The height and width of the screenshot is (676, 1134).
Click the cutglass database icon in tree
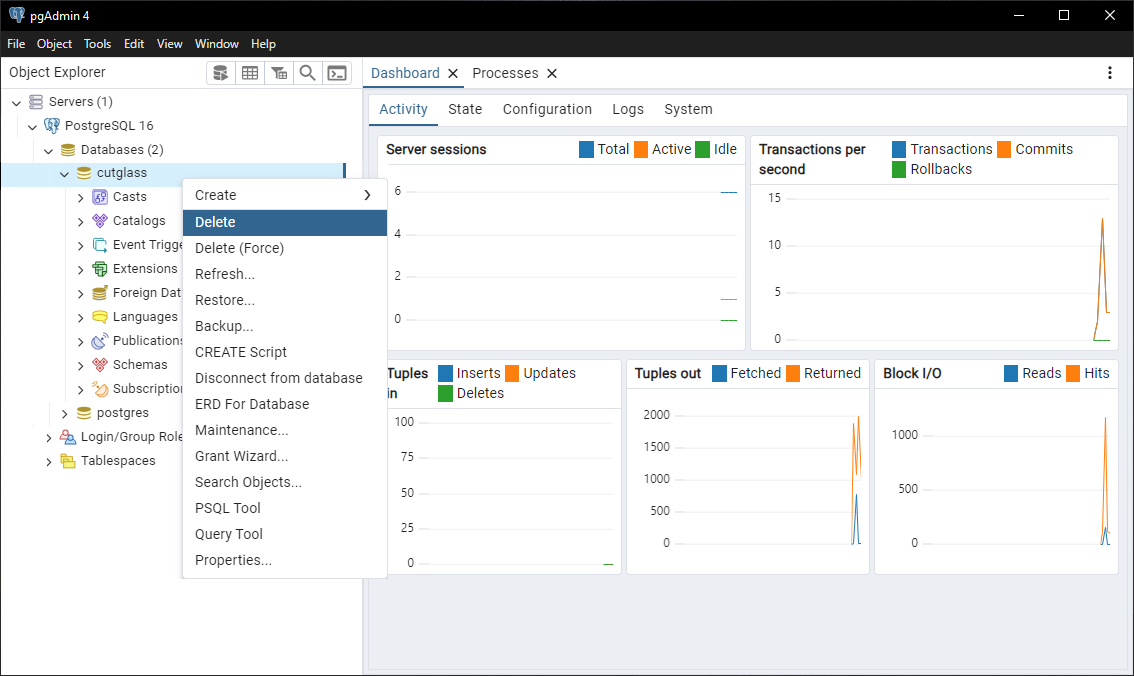pos(84,173)
